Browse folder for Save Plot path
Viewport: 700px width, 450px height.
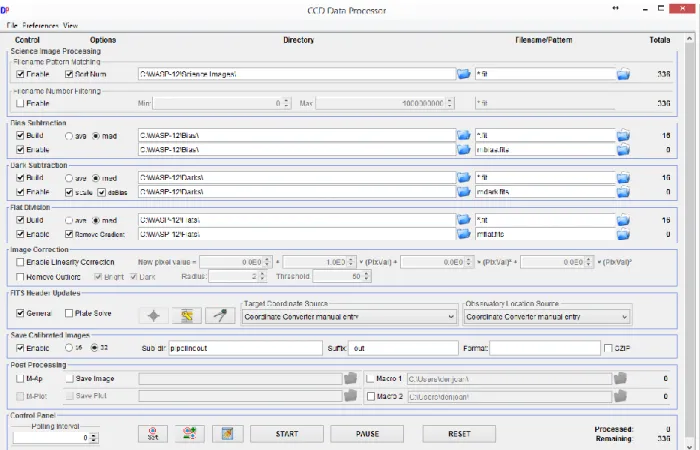350,396
